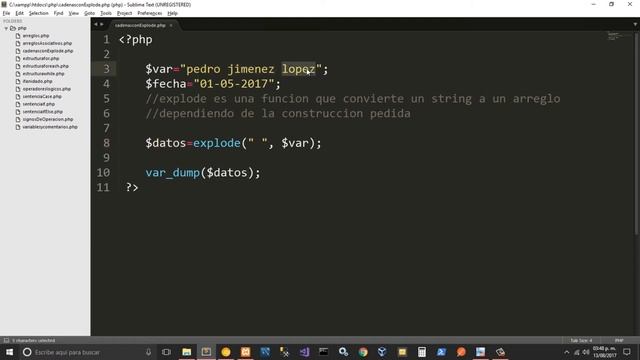Open the Tools menu

coord(106,13)
